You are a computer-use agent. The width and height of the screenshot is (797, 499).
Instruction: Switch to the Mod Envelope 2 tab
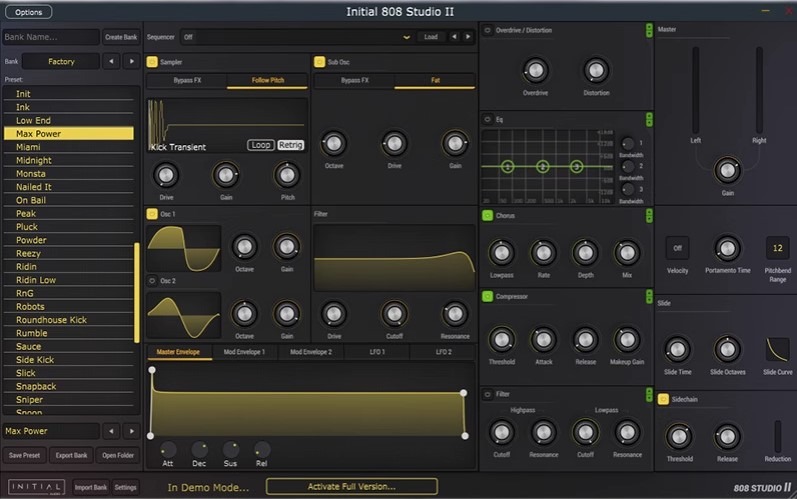tap(311, 352)
